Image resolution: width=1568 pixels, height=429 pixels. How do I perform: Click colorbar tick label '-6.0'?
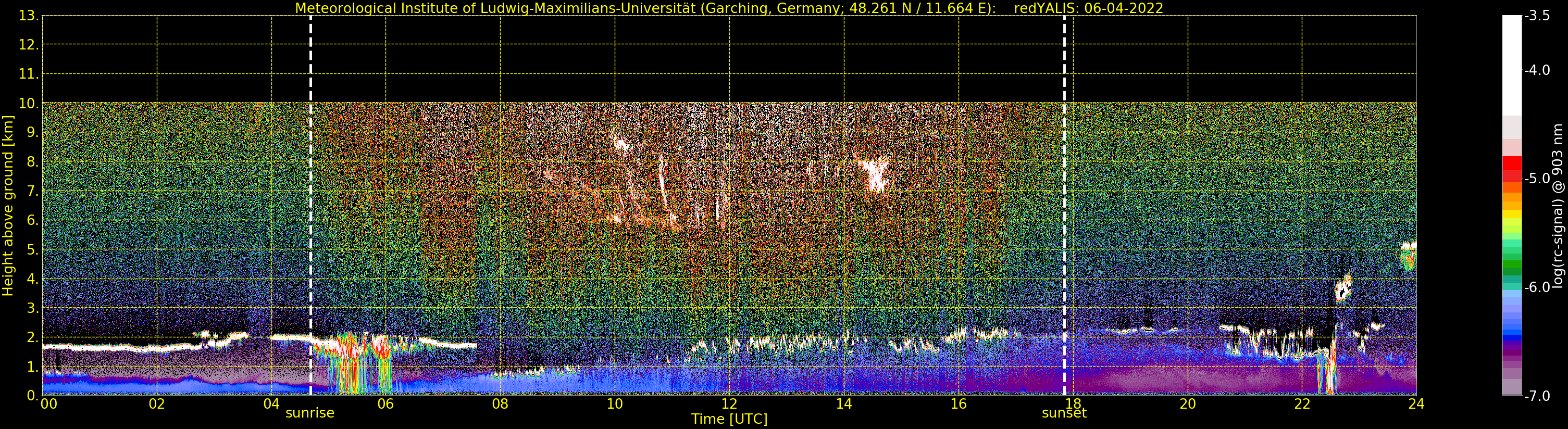click(1538, 287)
